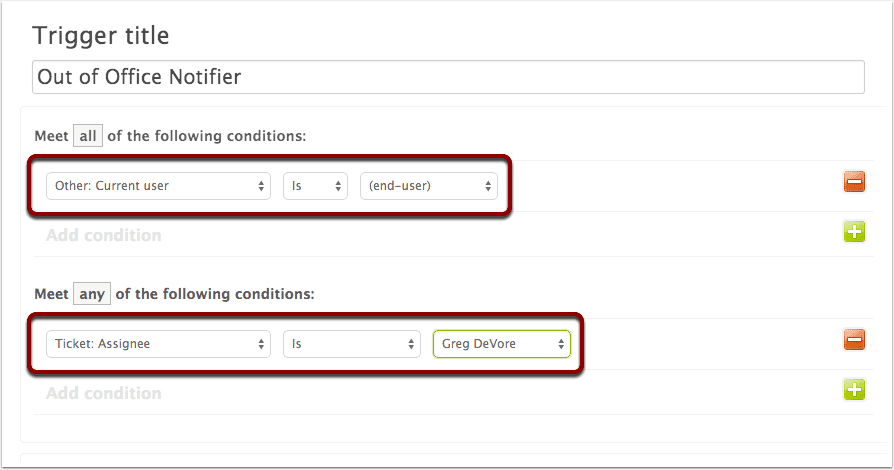This screenshot has height=470, width=894.
Task: Click the arrows on Ticket: Assignee selector
Action: click(x=261, y=344)
